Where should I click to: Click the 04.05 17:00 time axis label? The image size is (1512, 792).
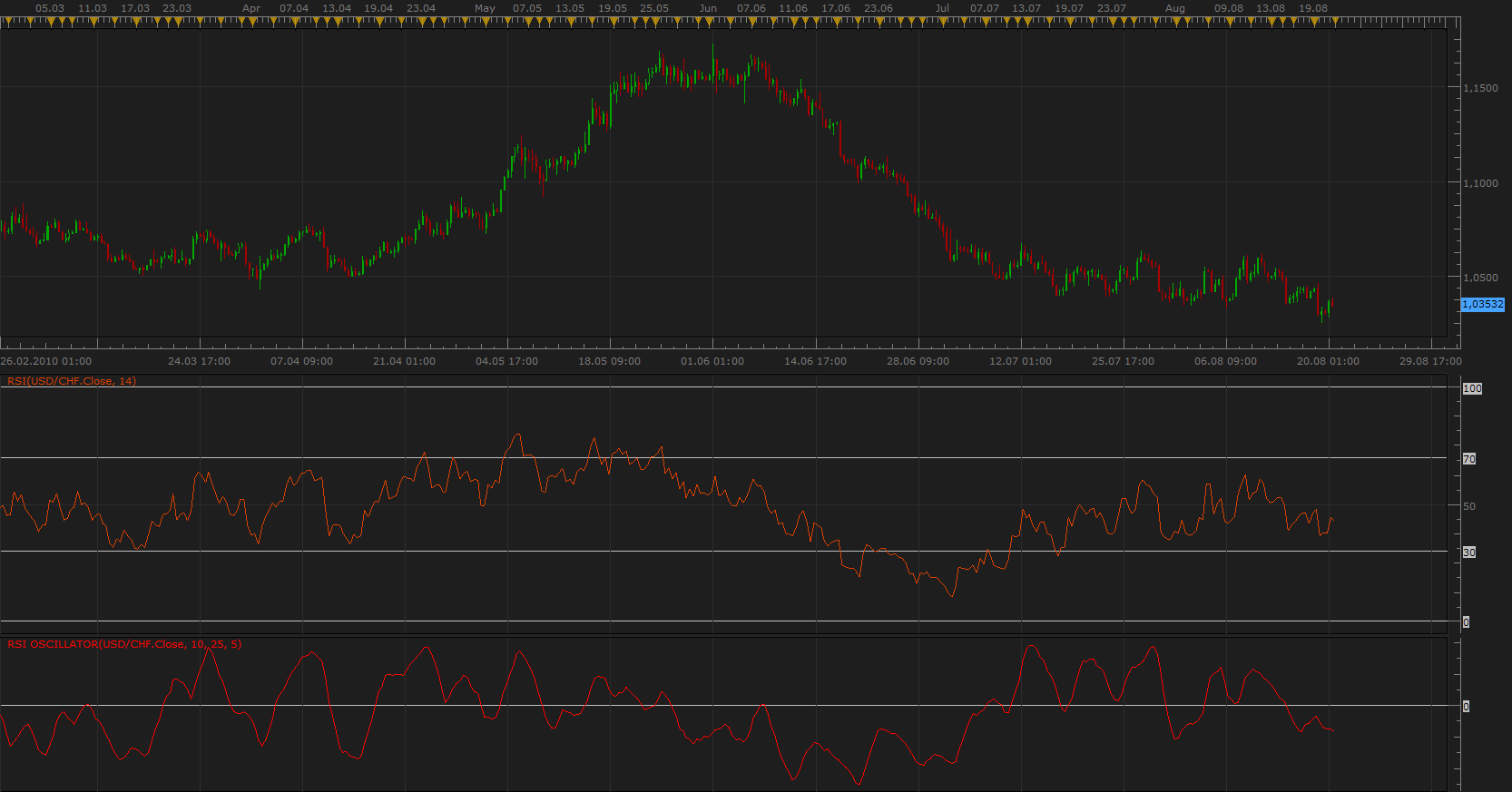507,361
